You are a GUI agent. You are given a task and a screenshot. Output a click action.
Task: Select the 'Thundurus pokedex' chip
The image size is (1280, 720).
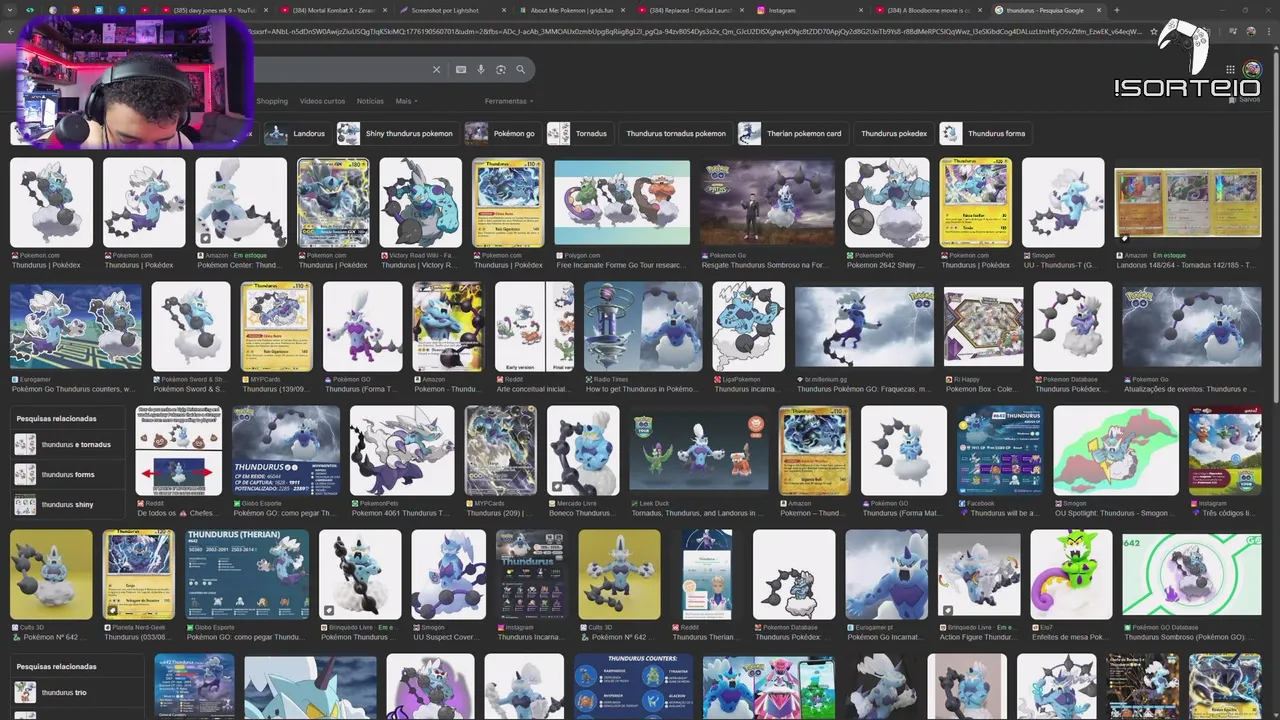(x=894, y=133)
